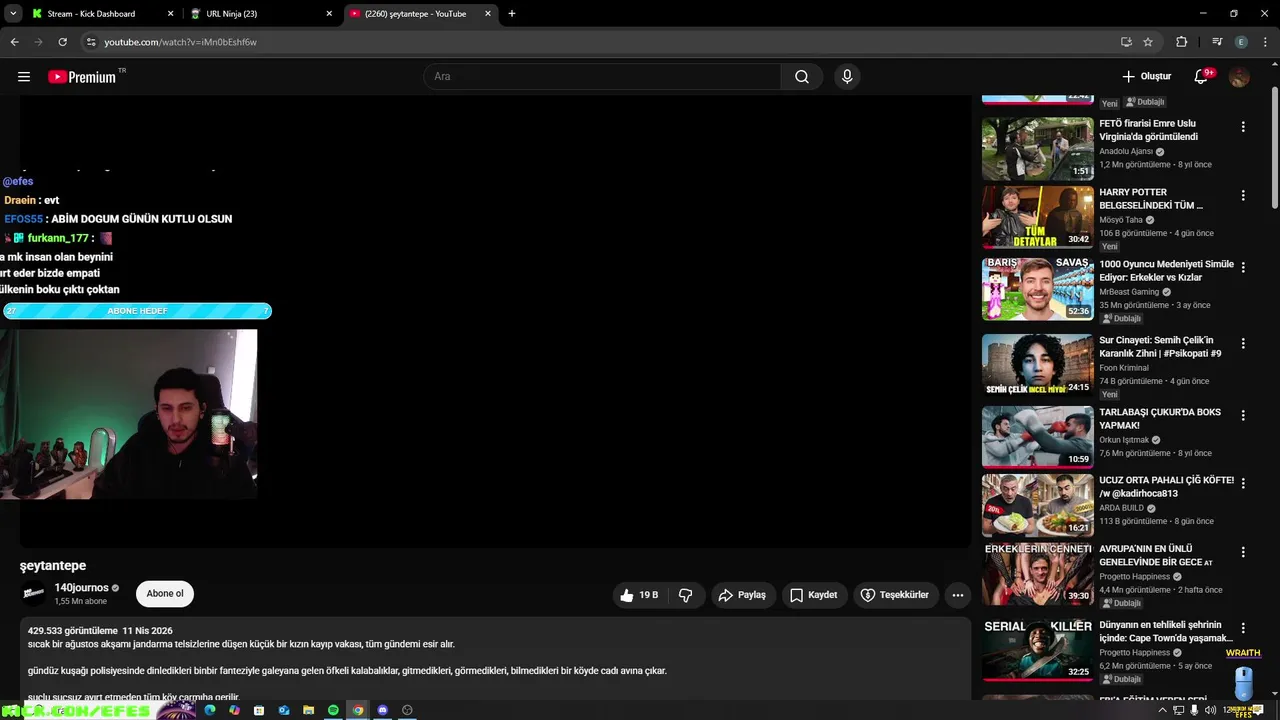Save video with the Kaydet button
This screenshot has height=720, width=1280.
click(813, 595)
